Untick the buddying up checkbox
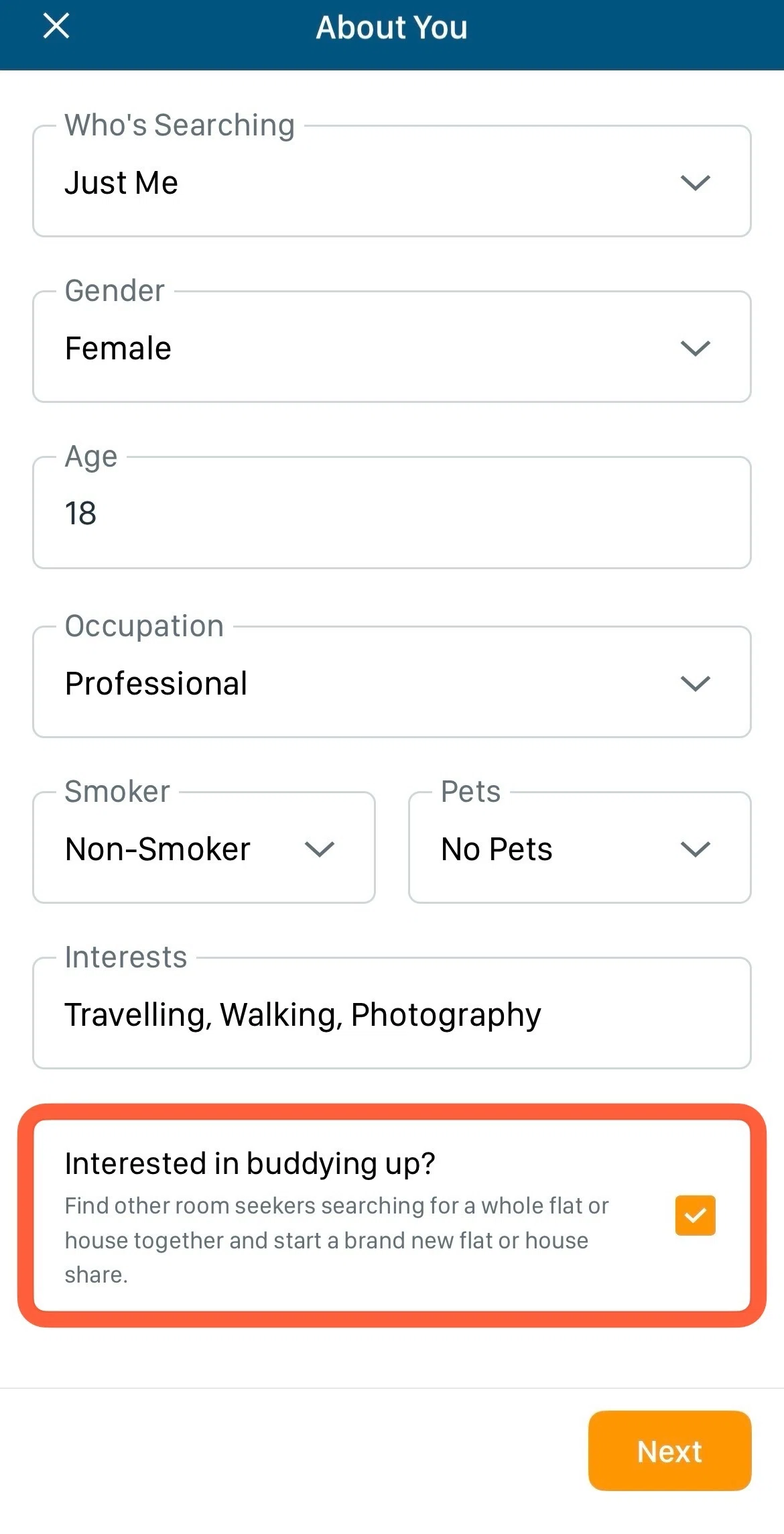Viewport: 784px width, 1534px height. click(x=695, y=1215)
